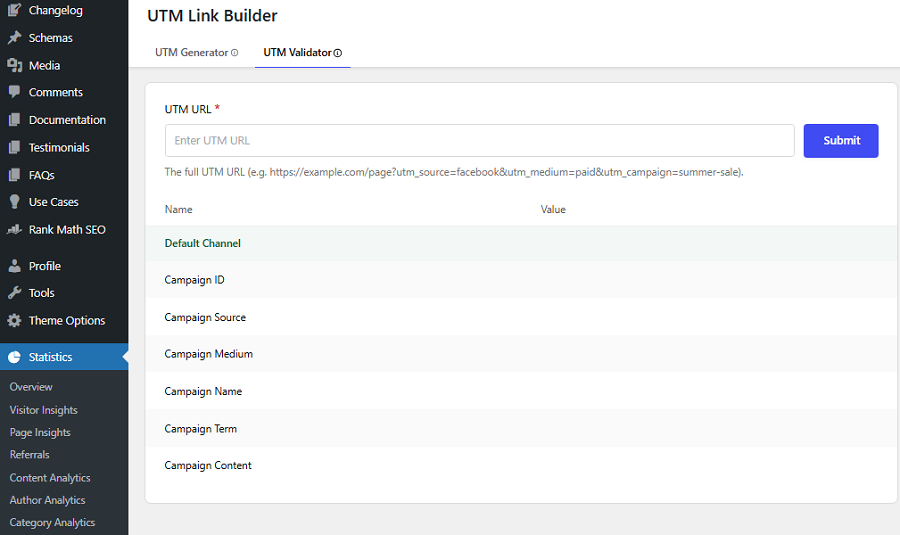The width and height of the screenshot is (900, 535).
Task: Click the Media sidebar icon
Action: tap(14, 65)
